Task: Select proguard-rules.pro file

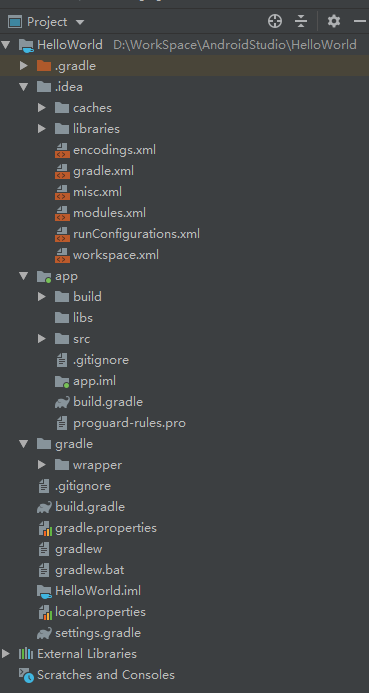Action: pos(129,423)
